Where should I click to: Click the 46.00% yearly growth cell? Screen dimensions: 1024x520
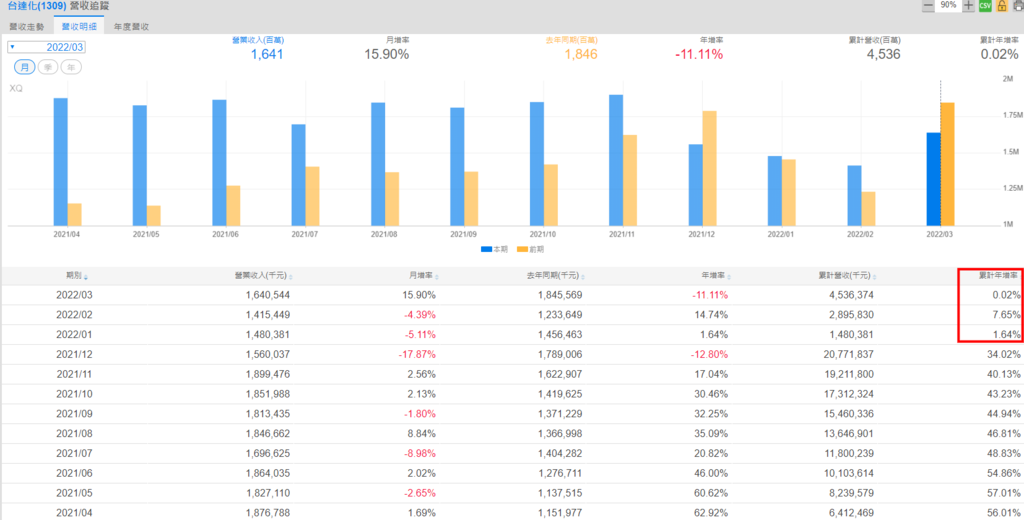[x=713, y=473]
